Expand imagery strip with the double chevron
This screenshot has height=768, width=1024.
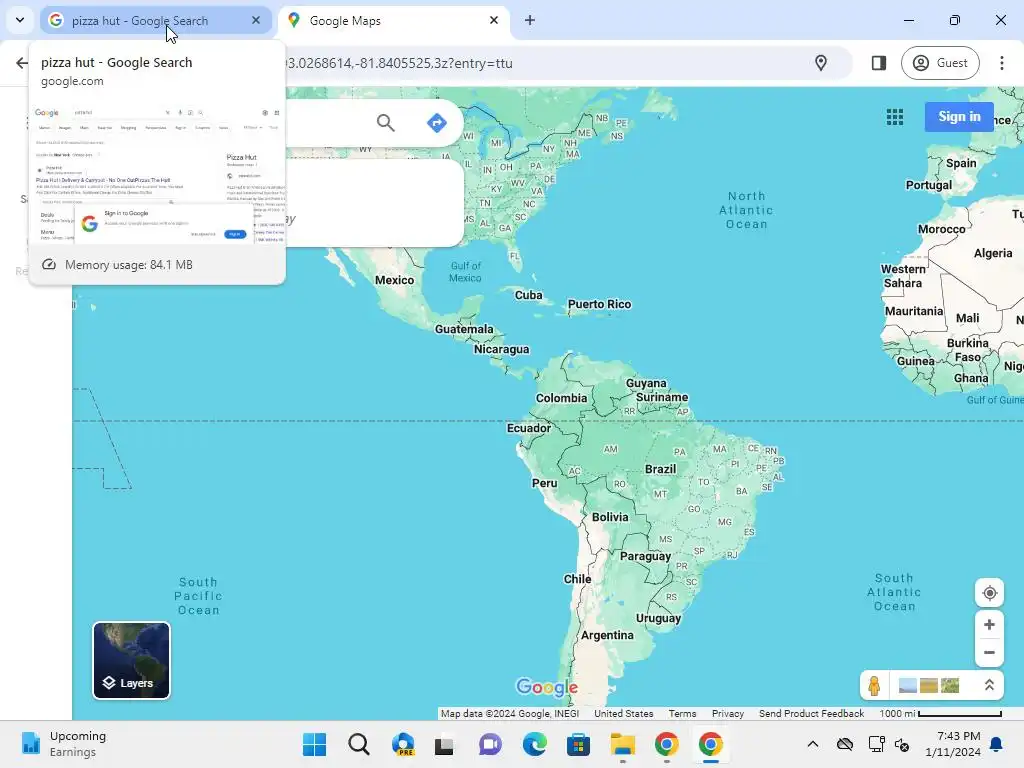click(x=989, y=685)
